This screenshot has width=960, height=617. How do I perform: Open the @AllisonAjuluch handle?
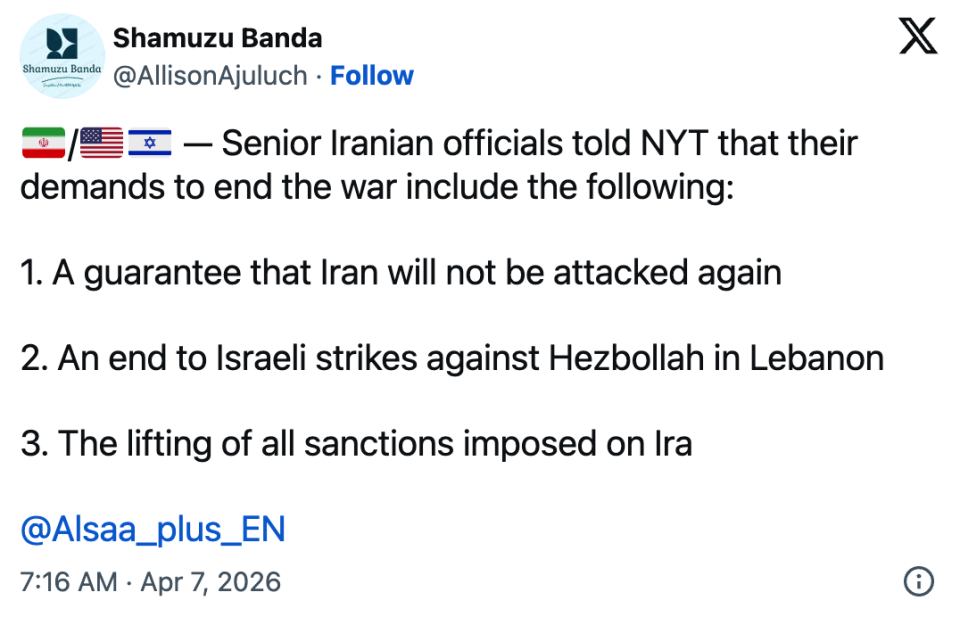coord(210,76)
